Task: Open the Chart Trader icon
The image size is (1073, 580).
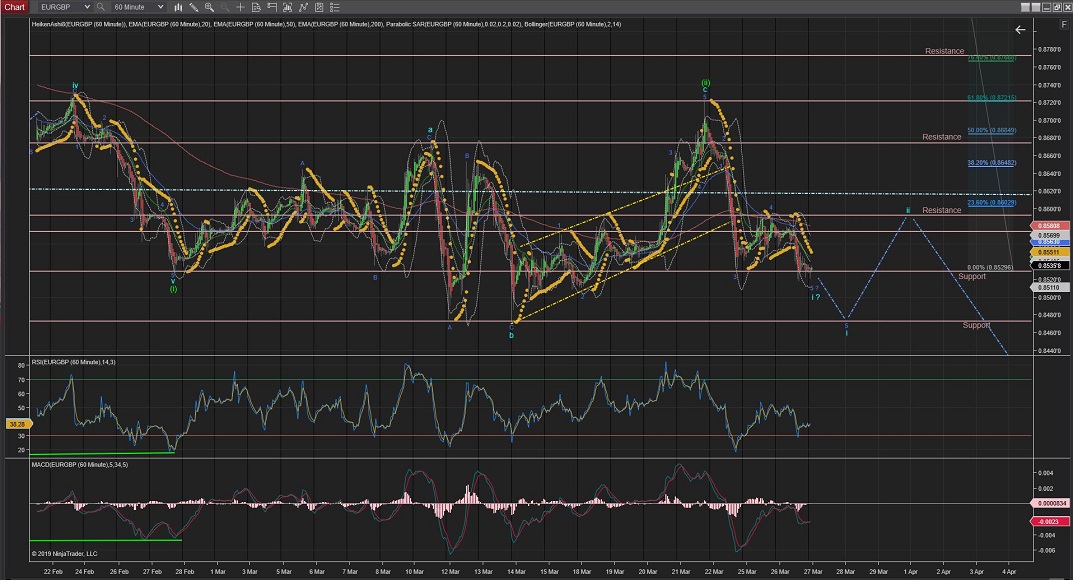Action: click(272, 7)
